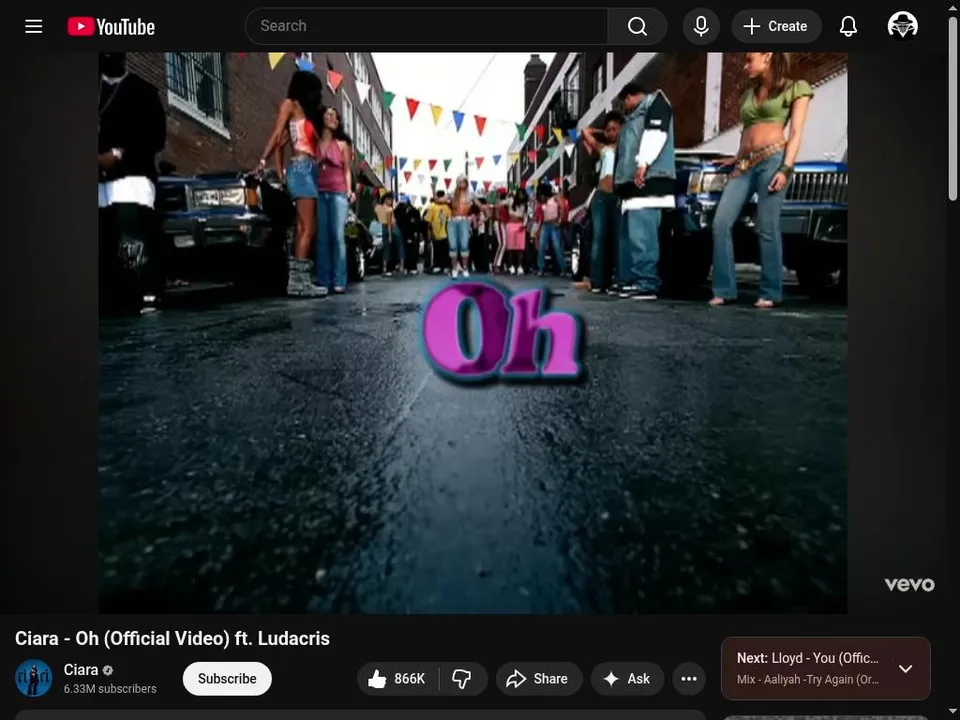The image size is (960, 720).
Task: Expand the Next playlist panel chevron
Action: 906,669
